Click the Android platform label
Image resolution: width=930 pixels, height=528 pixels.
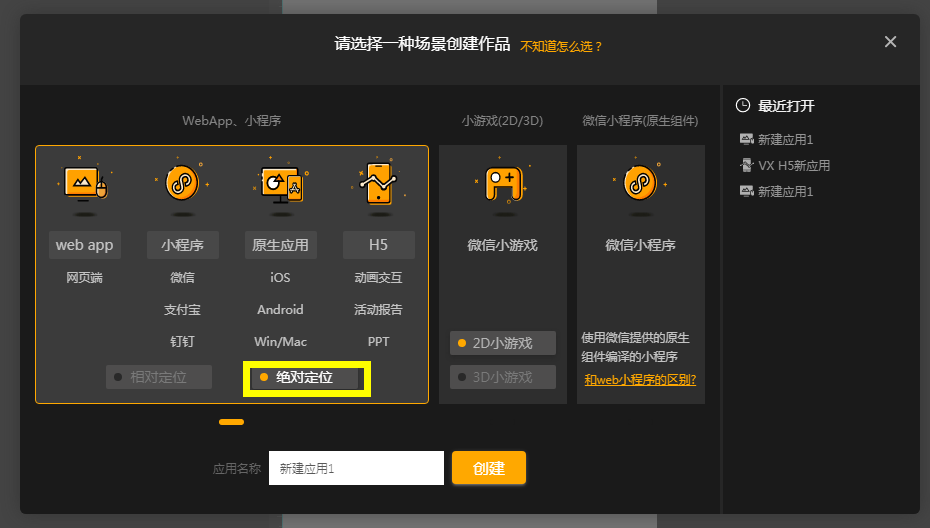click(x=280, y=310)
